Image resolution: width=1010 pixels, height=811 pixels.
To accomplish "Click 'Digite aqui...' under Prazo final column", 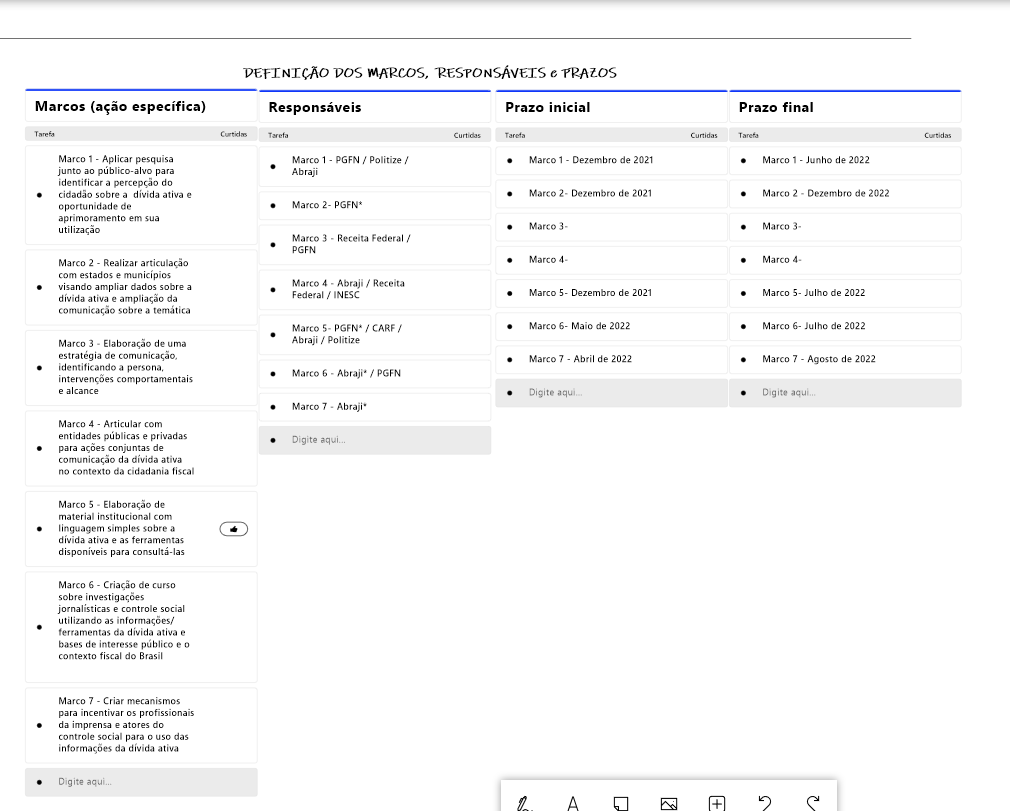I will coord(789,392).
